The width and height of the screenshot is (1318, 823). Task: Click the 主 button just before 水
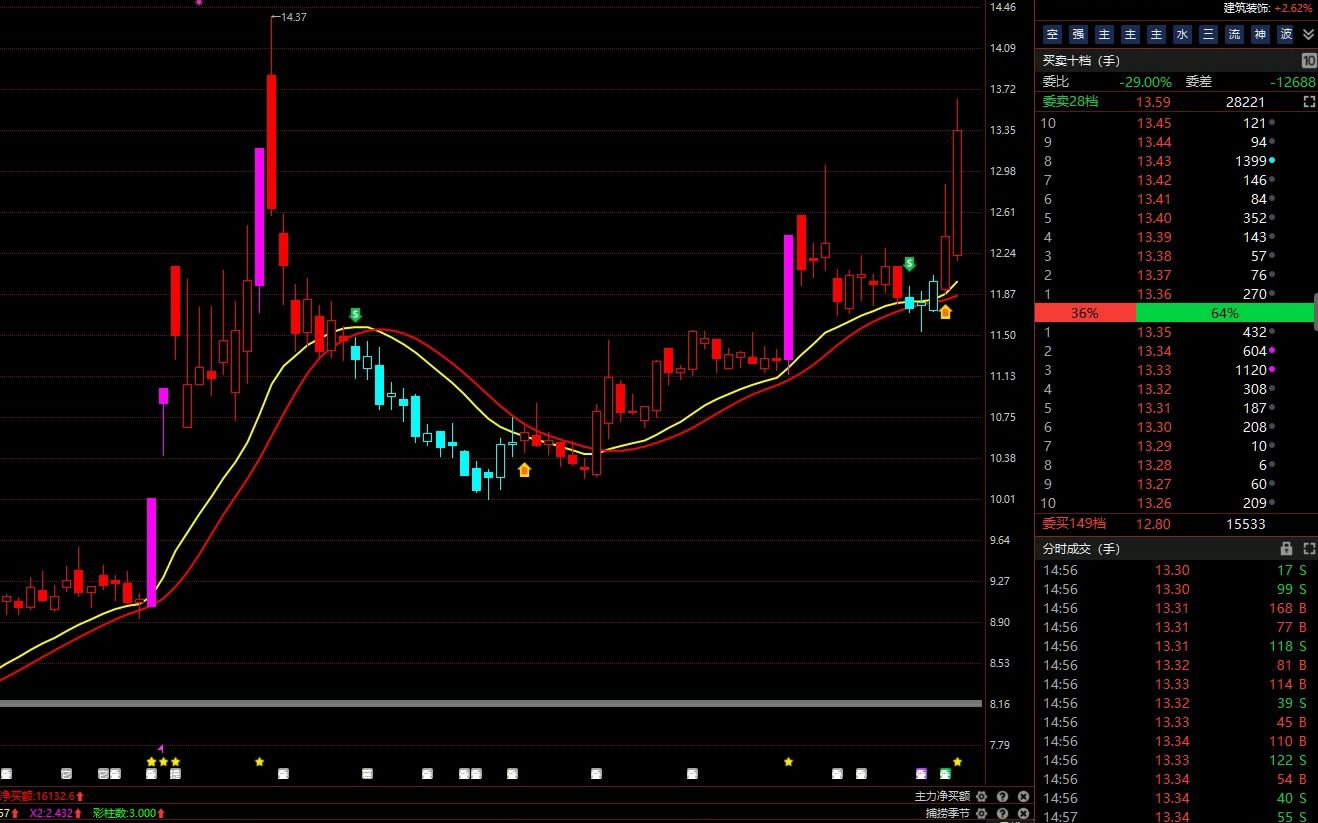[1156, 34]
